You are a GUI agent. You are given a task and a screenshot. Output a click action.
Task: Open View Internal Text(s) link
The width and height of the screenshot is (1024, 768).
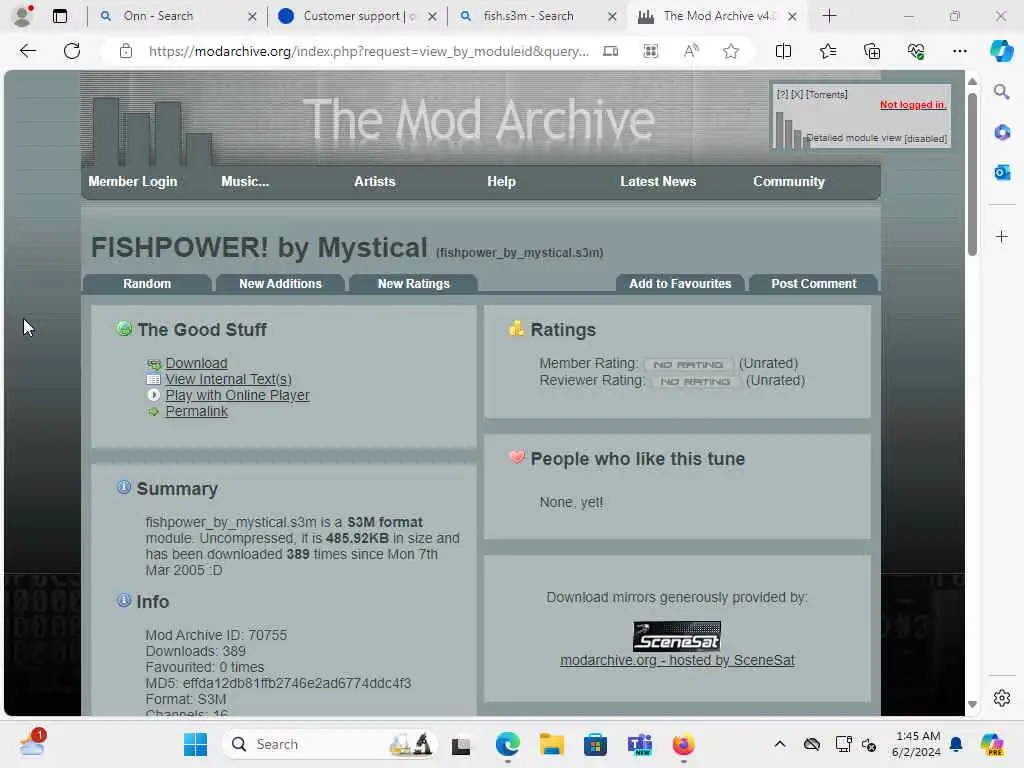pos(229,379)
